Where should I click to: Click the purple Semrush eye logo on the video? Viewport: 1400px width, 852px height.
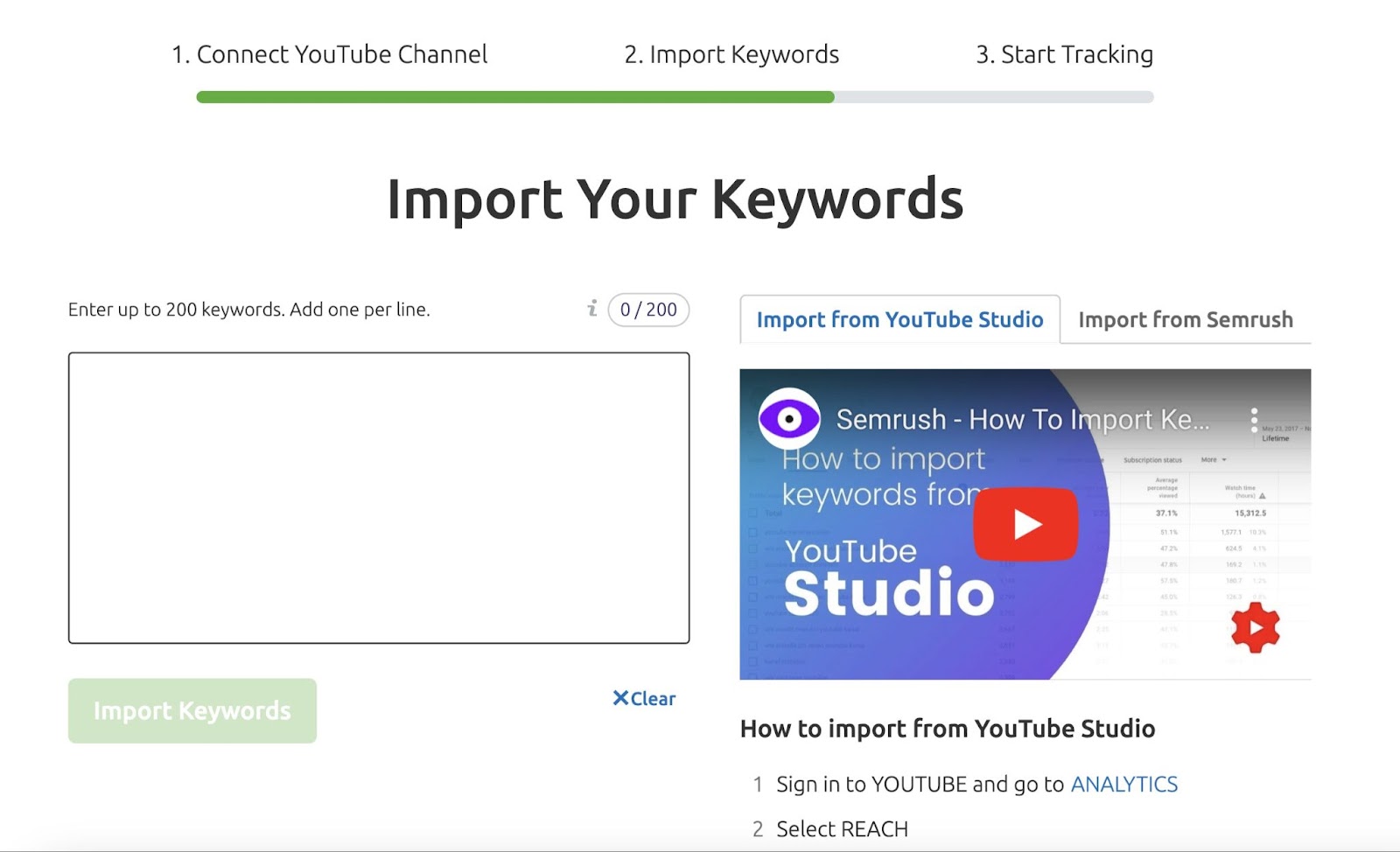click(789, 418)
